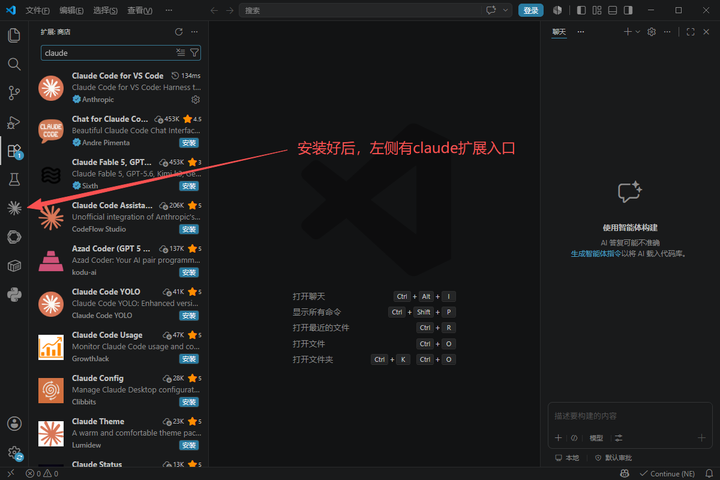
Task: Open ellipsis next to the 聊天 tab
Action: pyautogui.click(x=581, y=32)
